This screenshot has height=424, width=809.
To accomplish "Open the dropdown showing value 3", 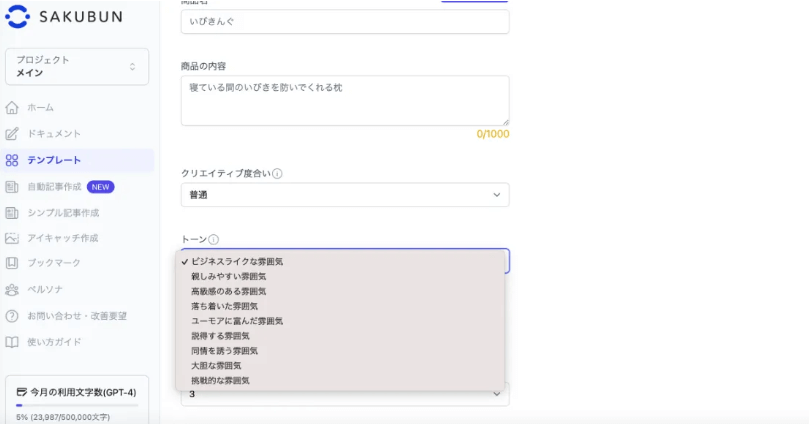I will 345,394.
